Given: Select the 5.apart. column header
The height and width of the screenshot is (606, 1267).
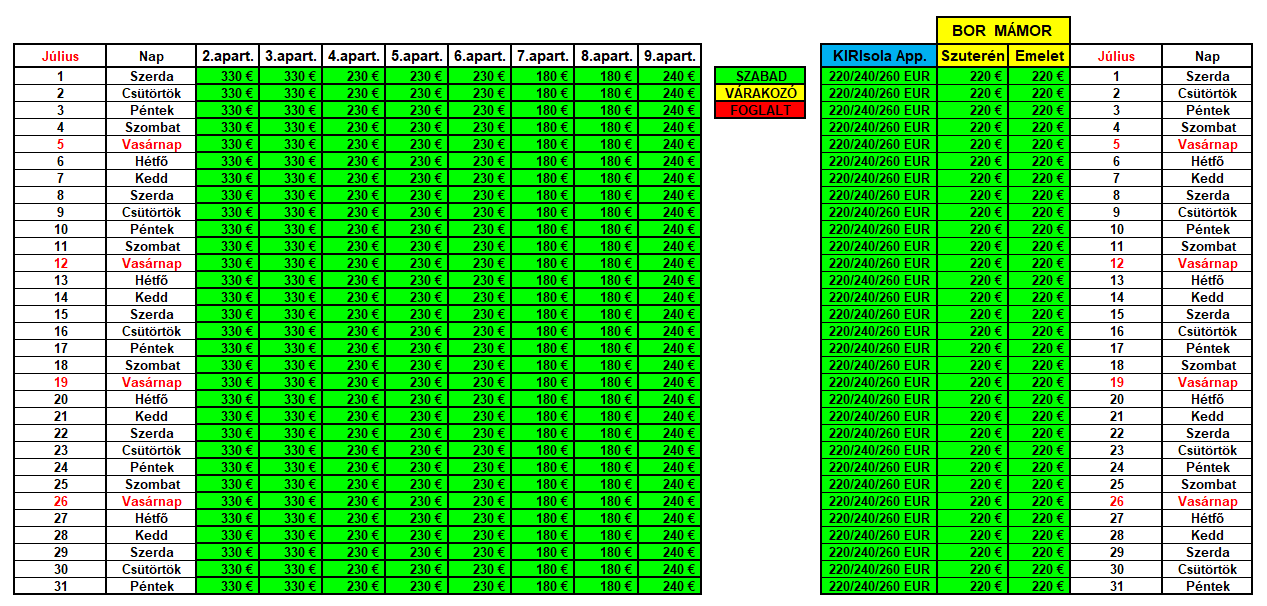Looking at the screenshot, I should click(417, 56).
